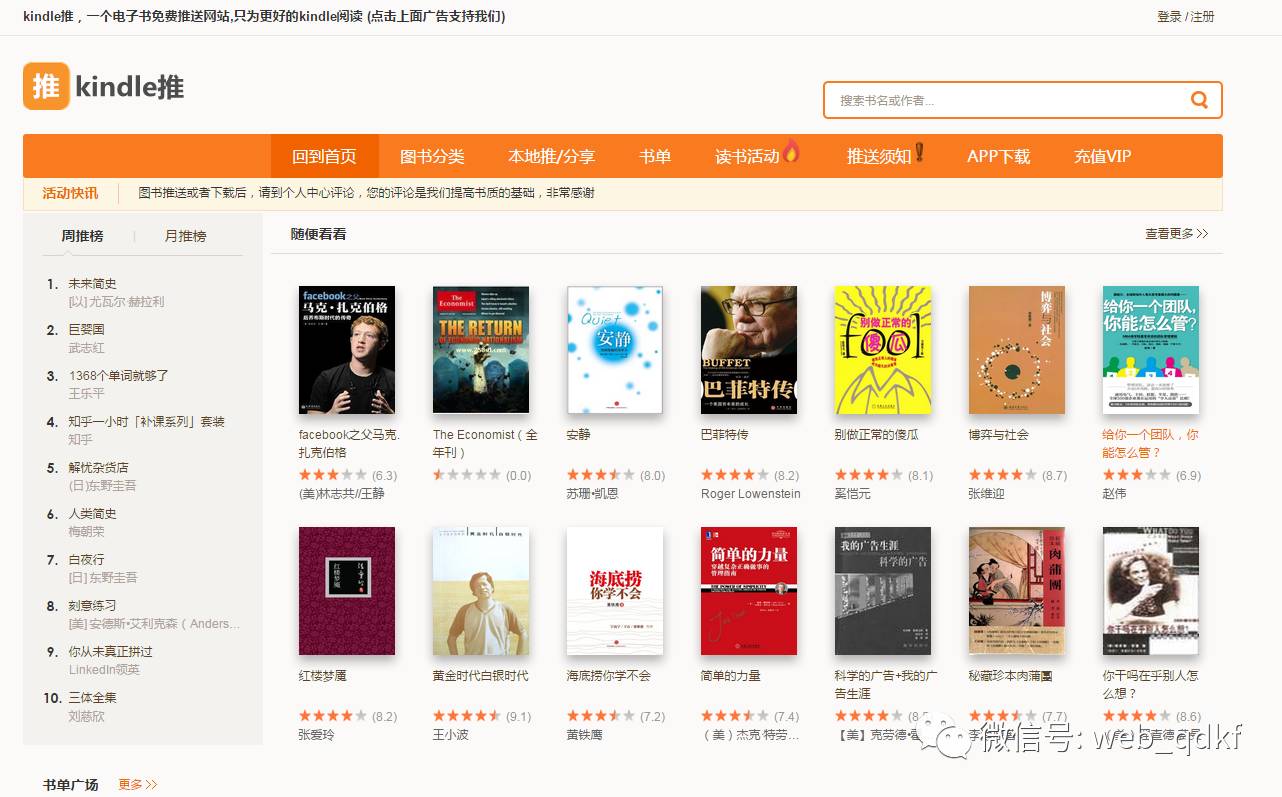The width and height of the screenshot is (1282, 797).
Task: Open the APP下载 menu item
Action: click(x=998, y=156)
